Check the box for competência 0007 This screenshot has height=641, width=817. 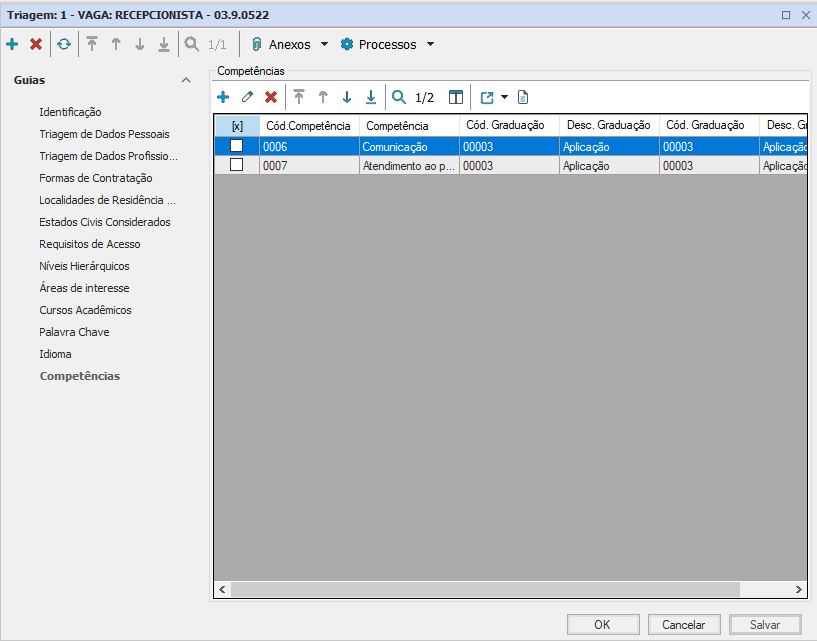pyautogui.click(x=237, y=165)
